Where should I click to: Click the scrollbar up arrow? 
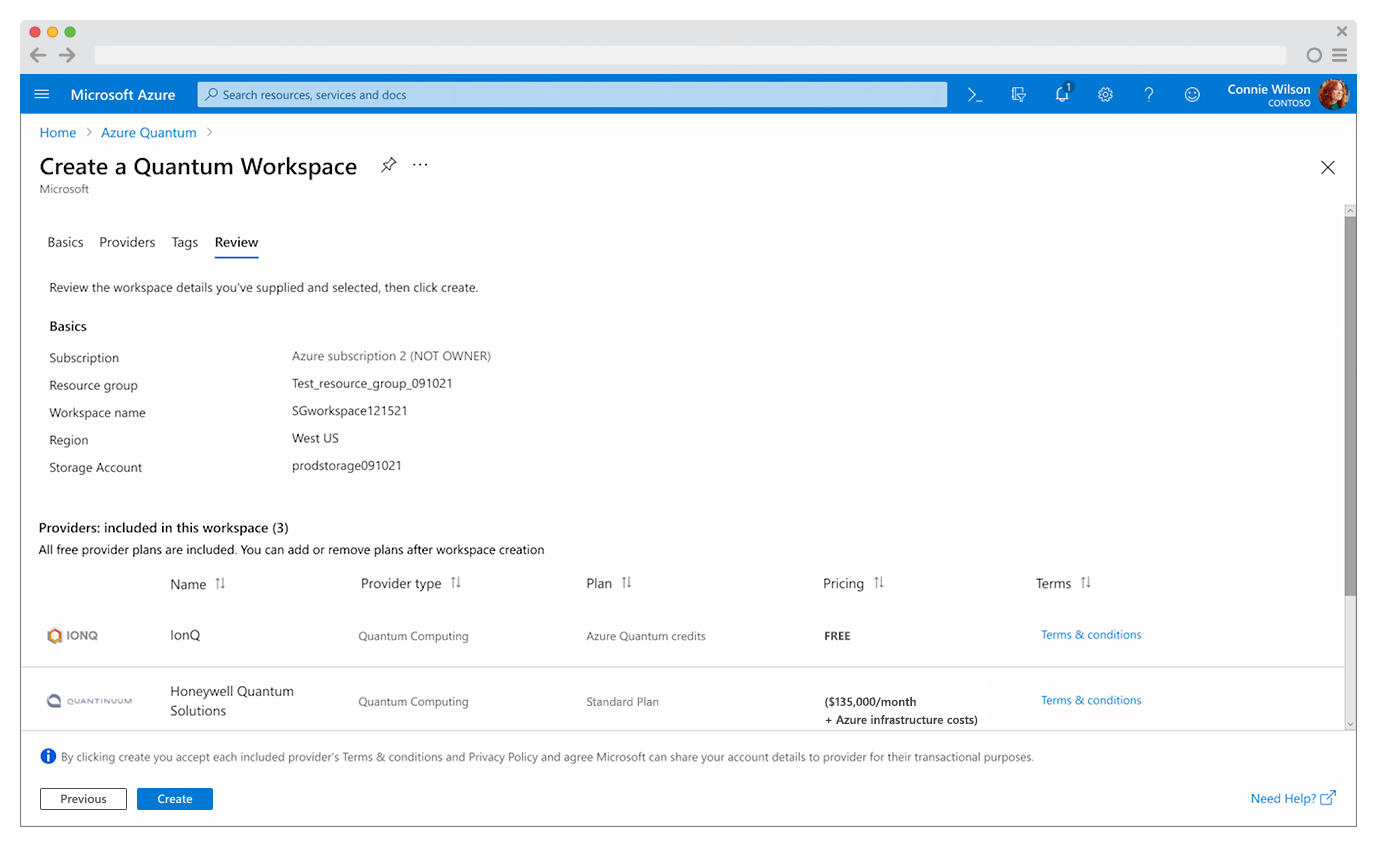[1350, 211]
